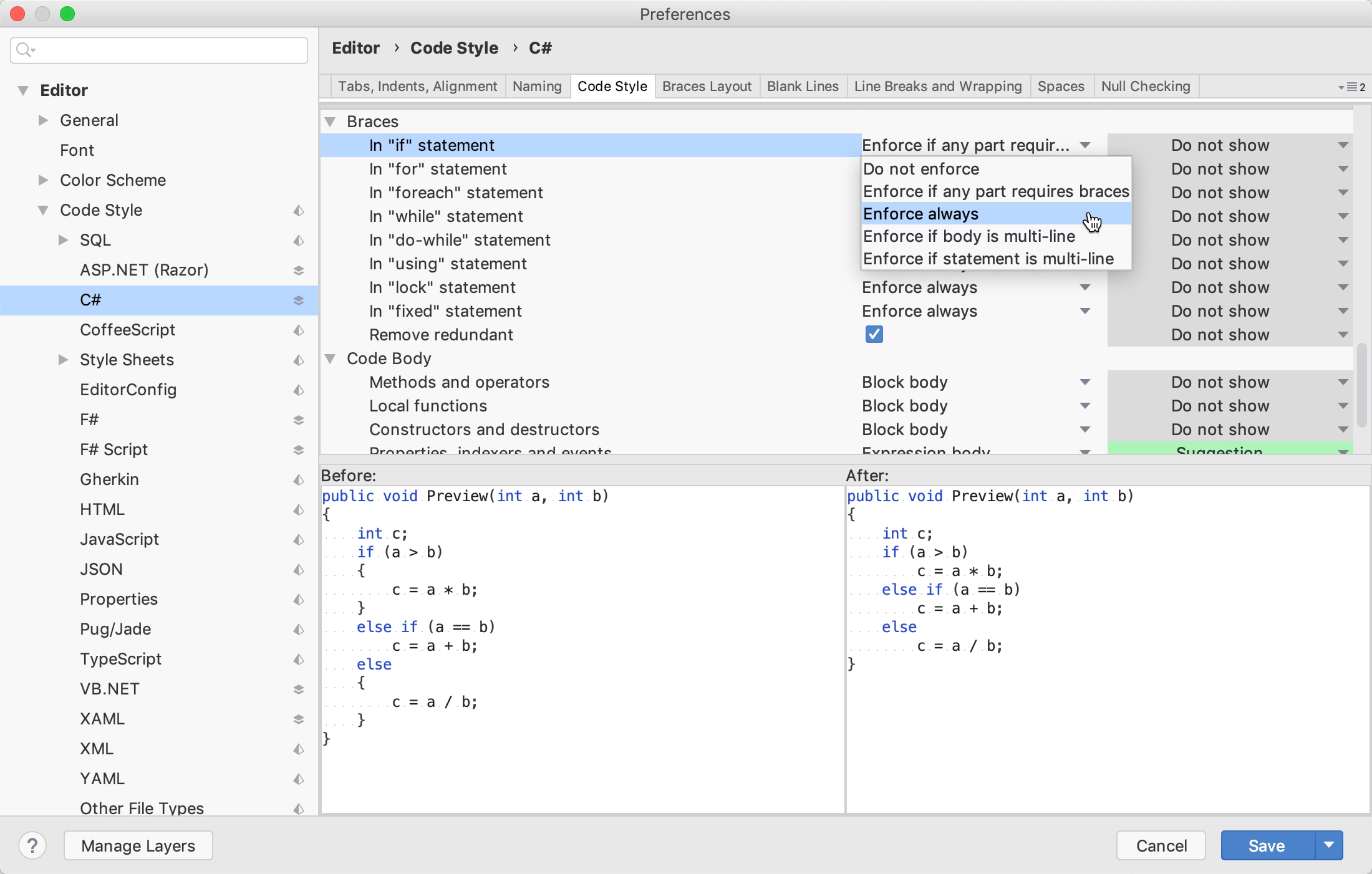Click the Code Style settings icon for SQL
Screen dimensions: 1372x874
298,238
